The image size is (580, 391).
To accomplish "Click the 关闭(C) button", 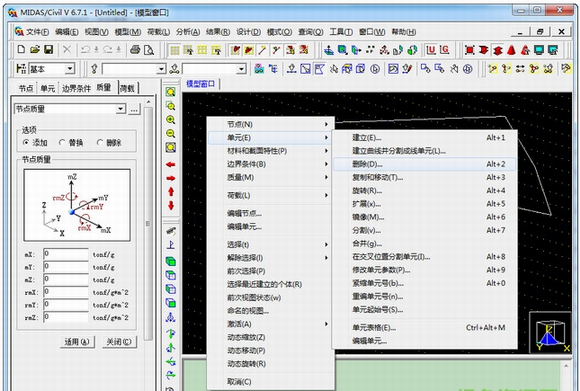I will click(x=119, y=342).
